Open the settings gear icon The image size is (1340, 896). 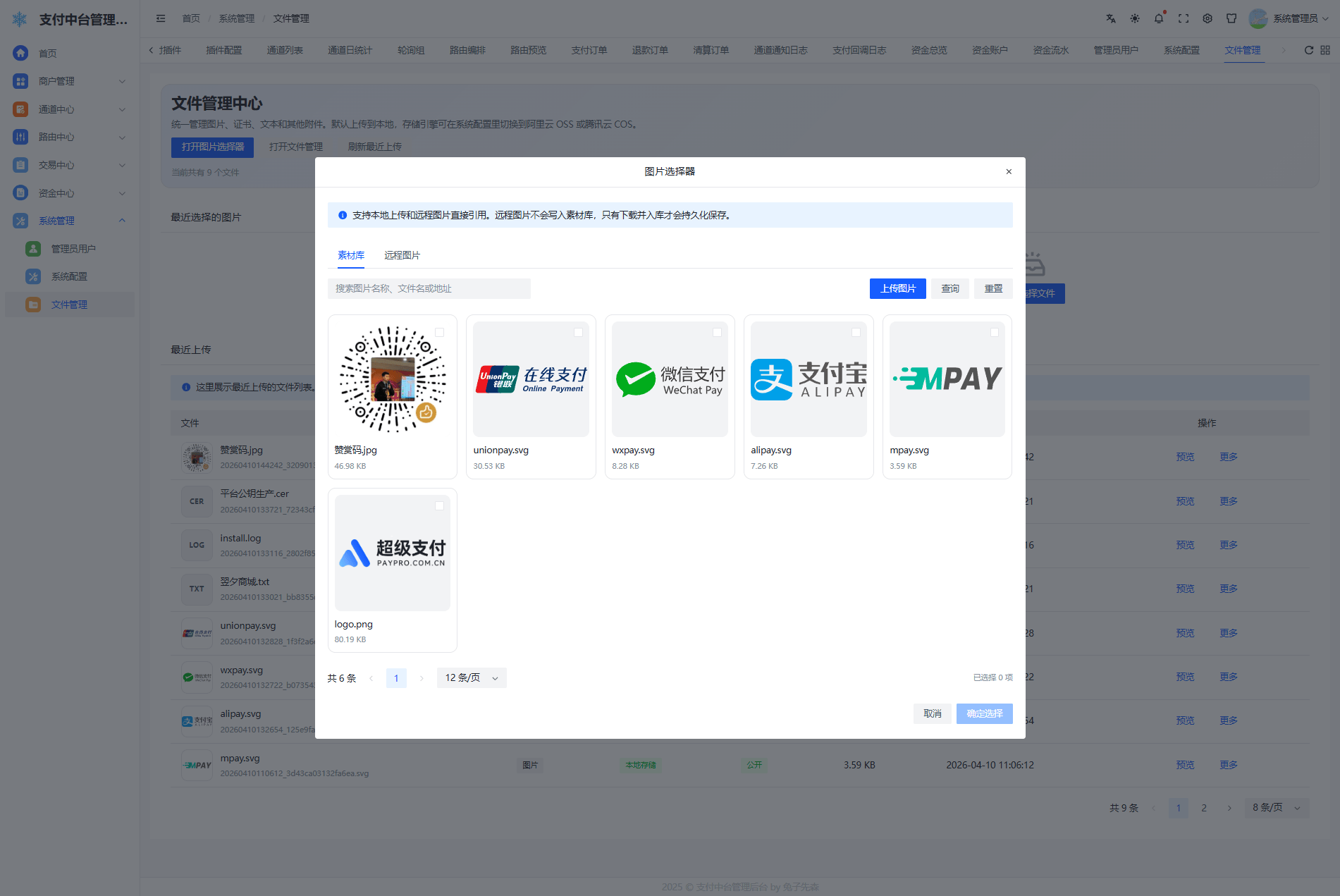pyautogui.click(x=1207, y=19)
